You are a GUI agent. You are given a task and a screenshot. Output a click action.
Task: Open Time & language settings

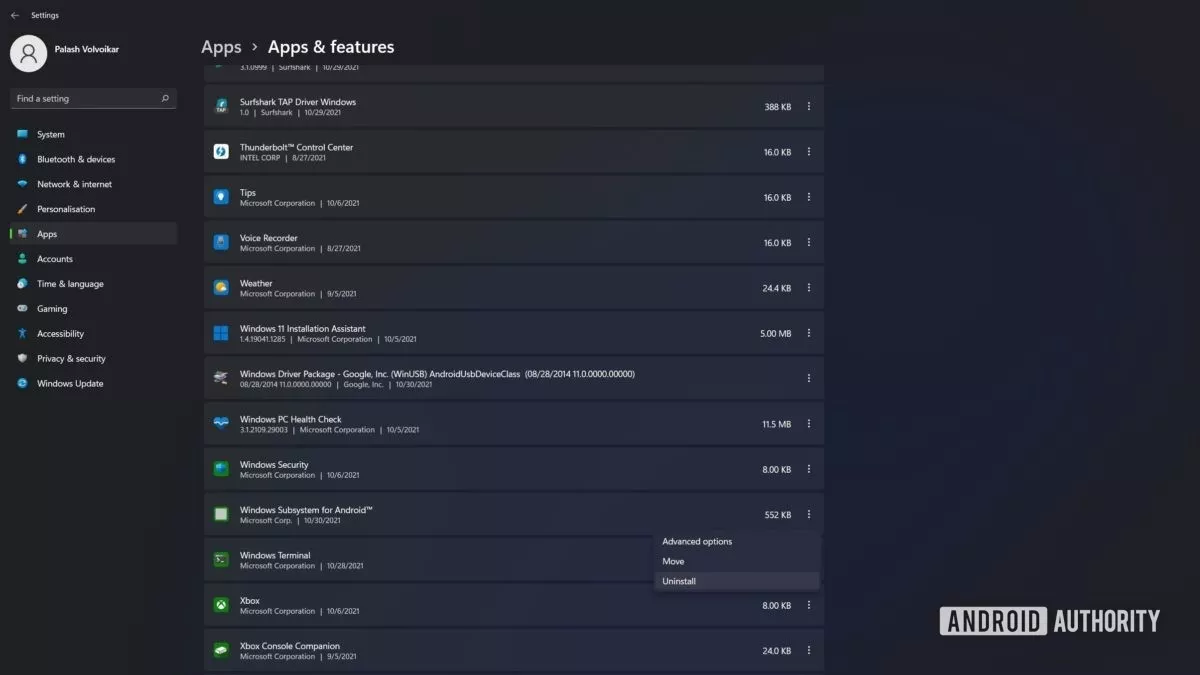[x=93, y=284]
